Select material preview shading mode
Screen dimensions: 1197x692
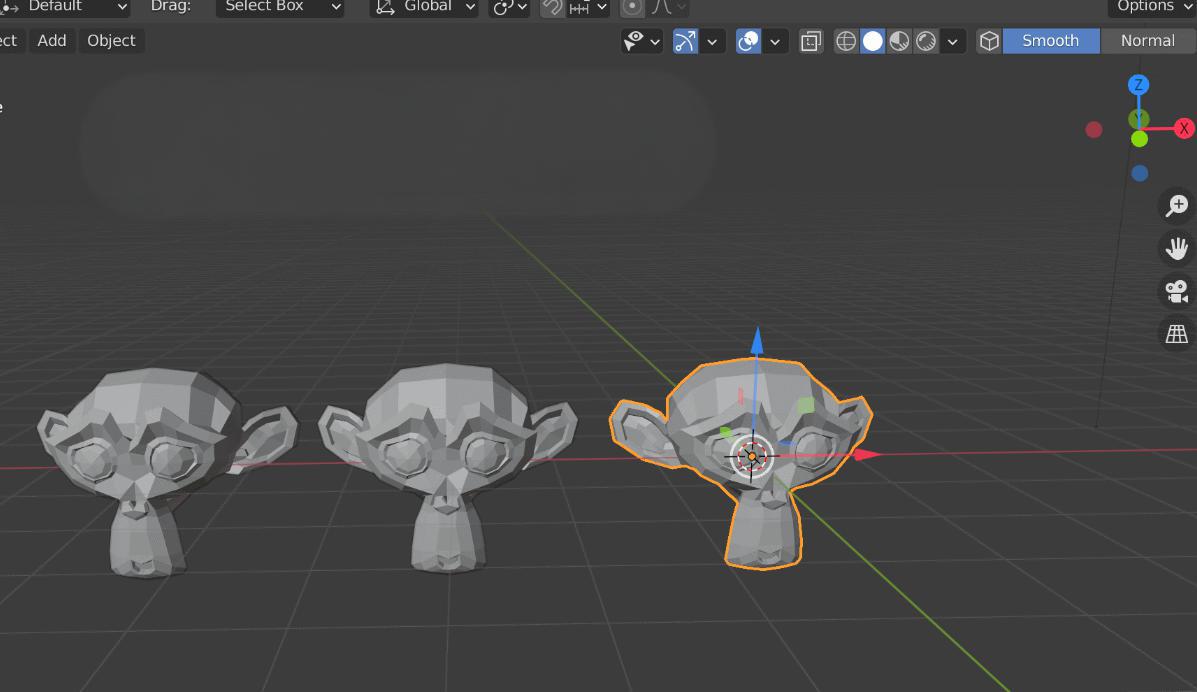(900, 41)
